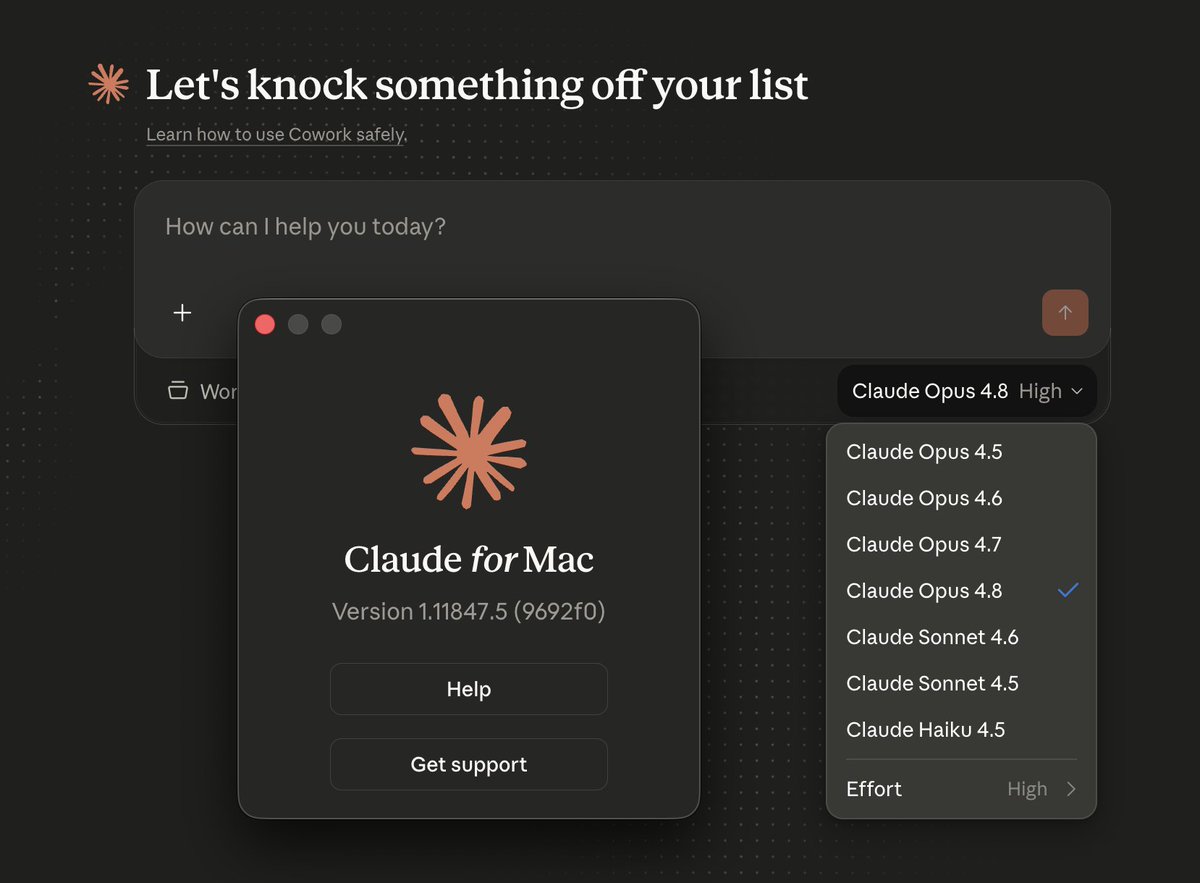Click the chevron on the model selector
The image size is (1200, 883).
click(1076, 392)
